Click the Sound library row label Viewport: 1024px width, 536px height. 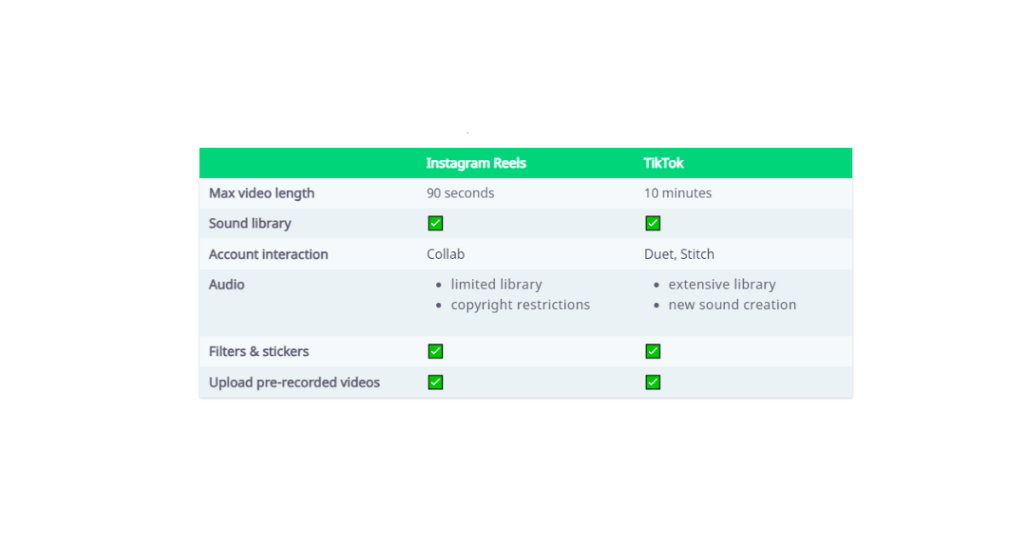click(x=250, y=223)
